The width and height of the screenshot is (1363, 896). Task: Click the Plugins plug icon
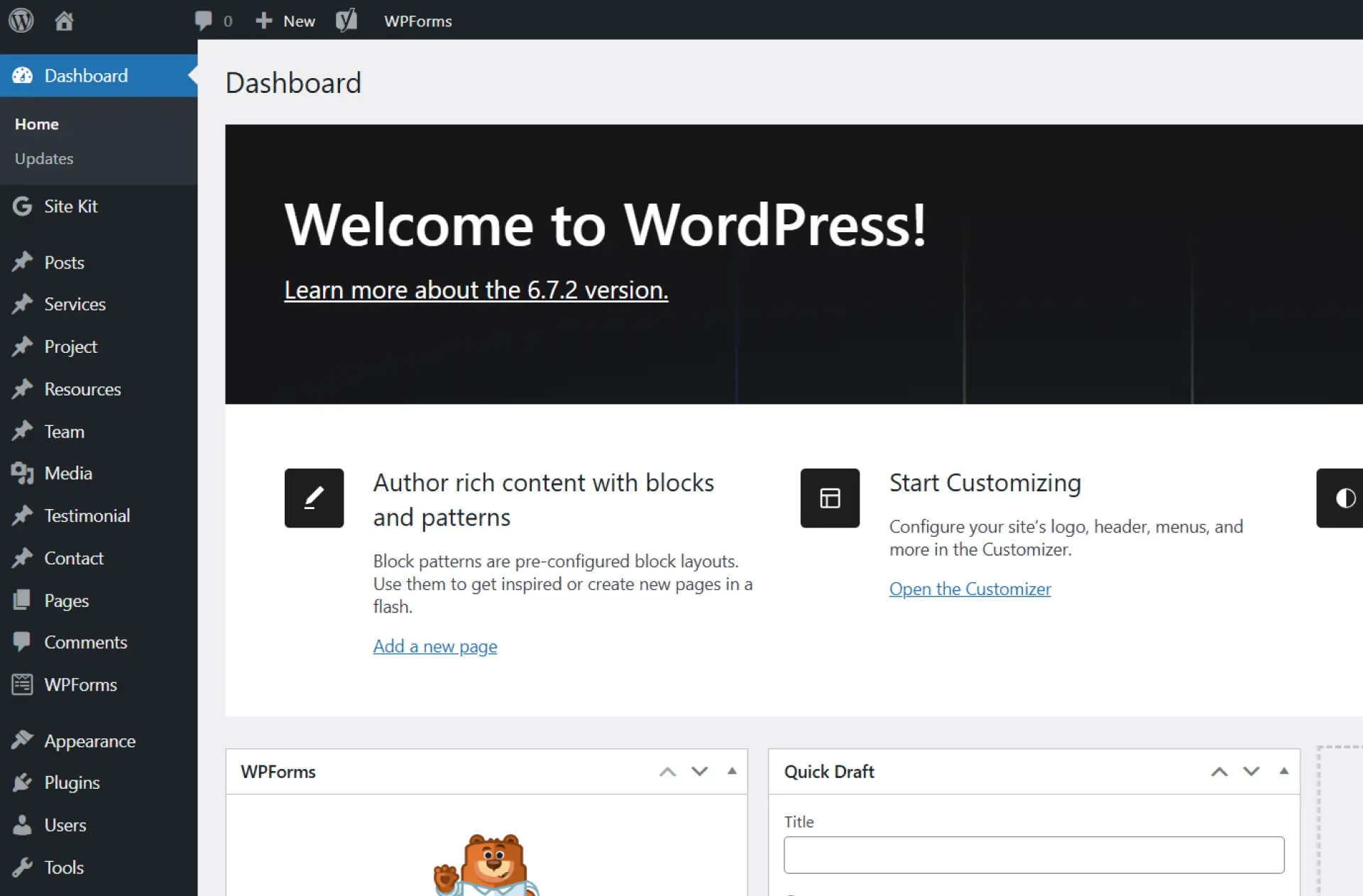point(22,782)
